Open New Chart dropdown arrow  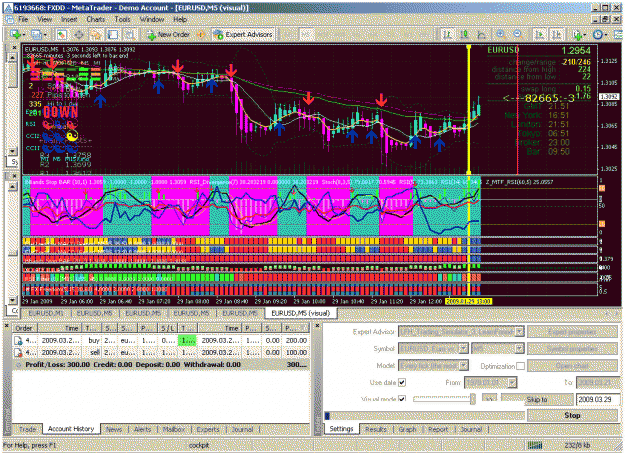[24, 35]
